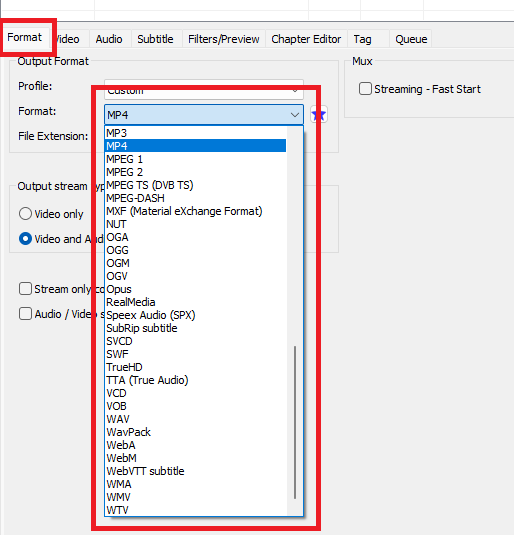Select VCD format
The width and height of the screenshot is (514, 535).
click(x=196, y=393)
